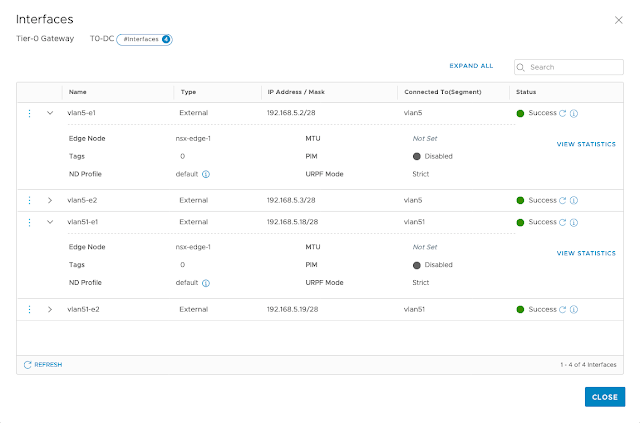Open View Statistics for vlan51-e1
This screenshot has width=640, height=423.
tap(586, 253)
